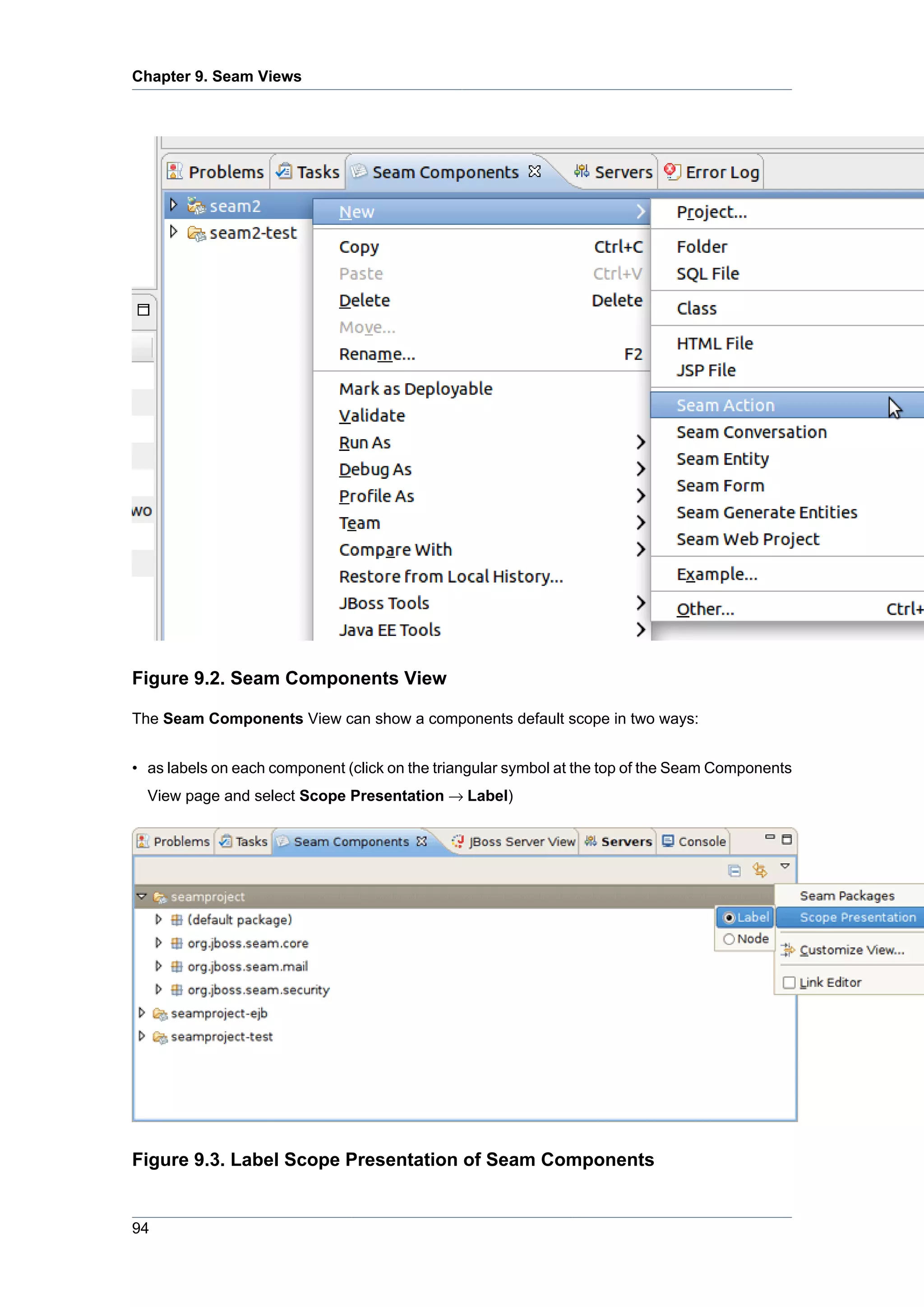Close the Seam Components tab in lower screenshot
This screenshot has height=1307, width=924.
point(421,841)
